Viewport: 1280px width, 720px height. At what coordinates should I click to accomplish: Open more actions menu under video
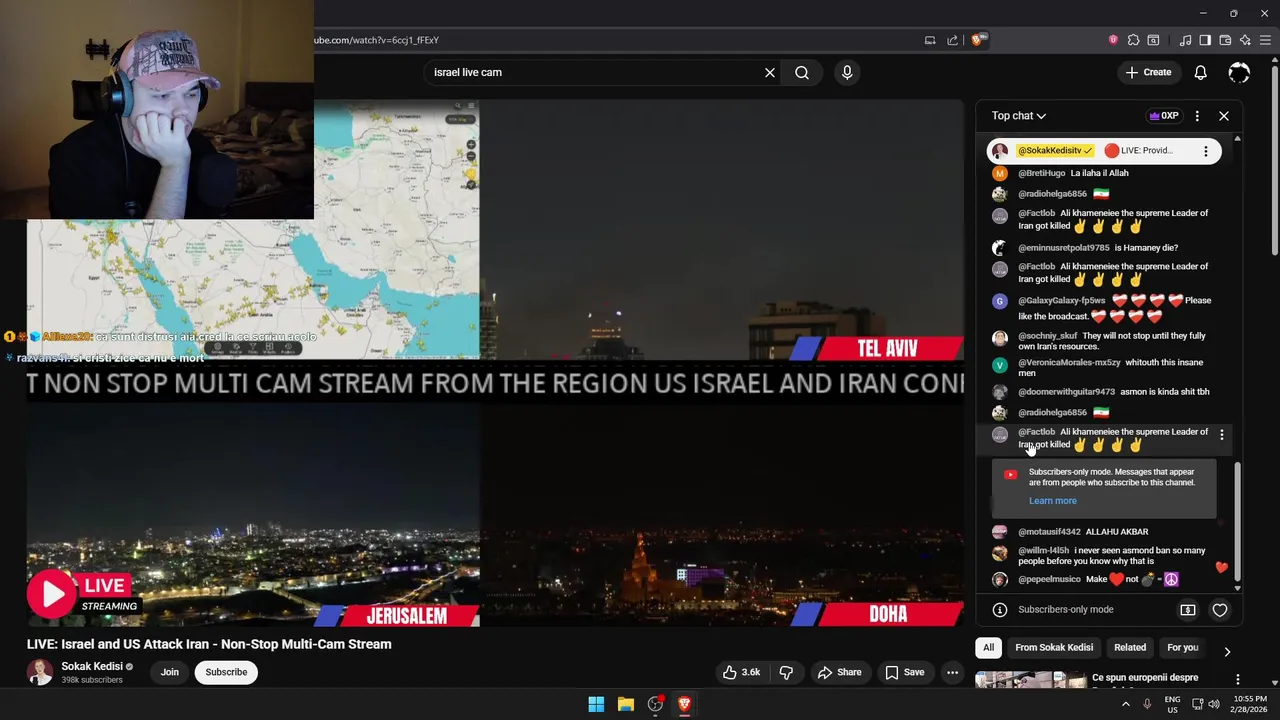(953, 672)
